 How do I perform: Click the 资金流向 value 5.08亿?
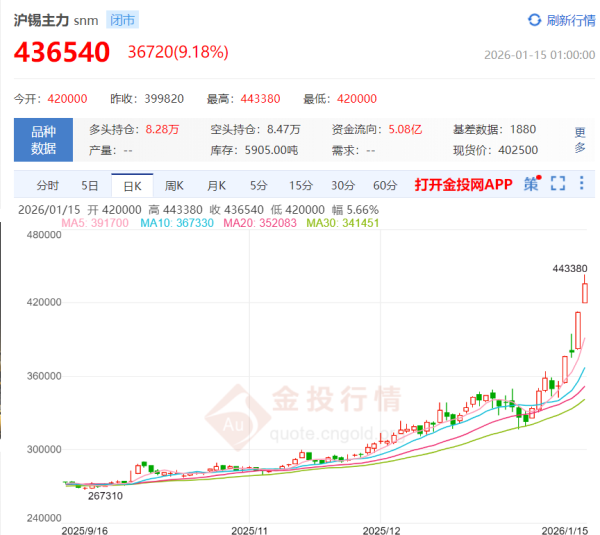(x=405, y=129)
